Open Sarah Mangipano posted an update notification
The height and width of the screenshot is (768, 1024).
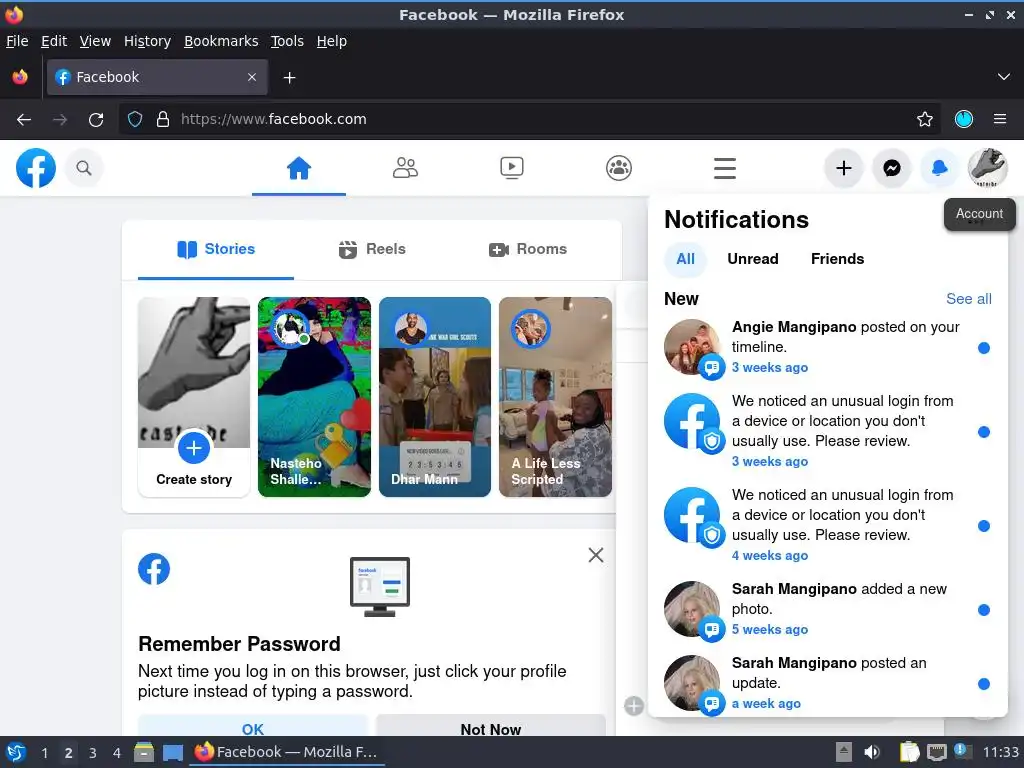(x=827, y=683)
